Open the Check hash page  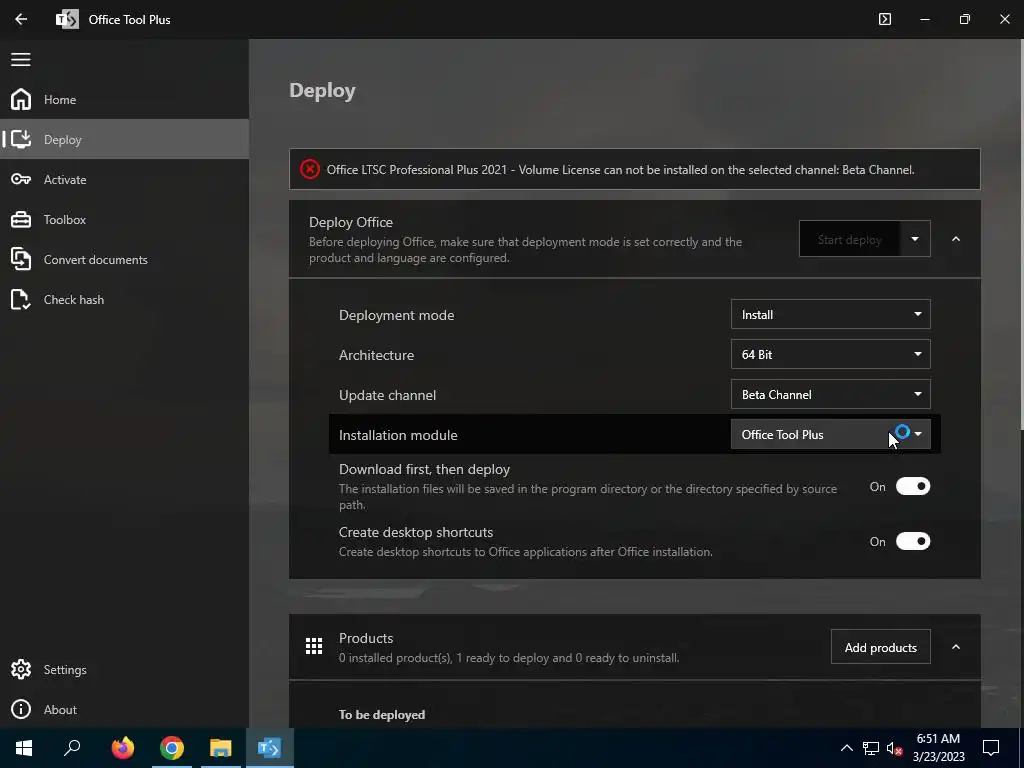124,299
